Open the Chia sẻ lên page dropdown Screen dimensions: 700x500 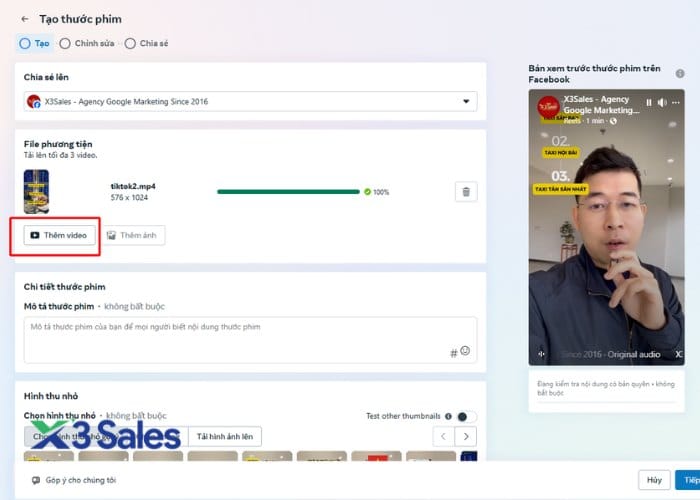(x=250, y=101)
